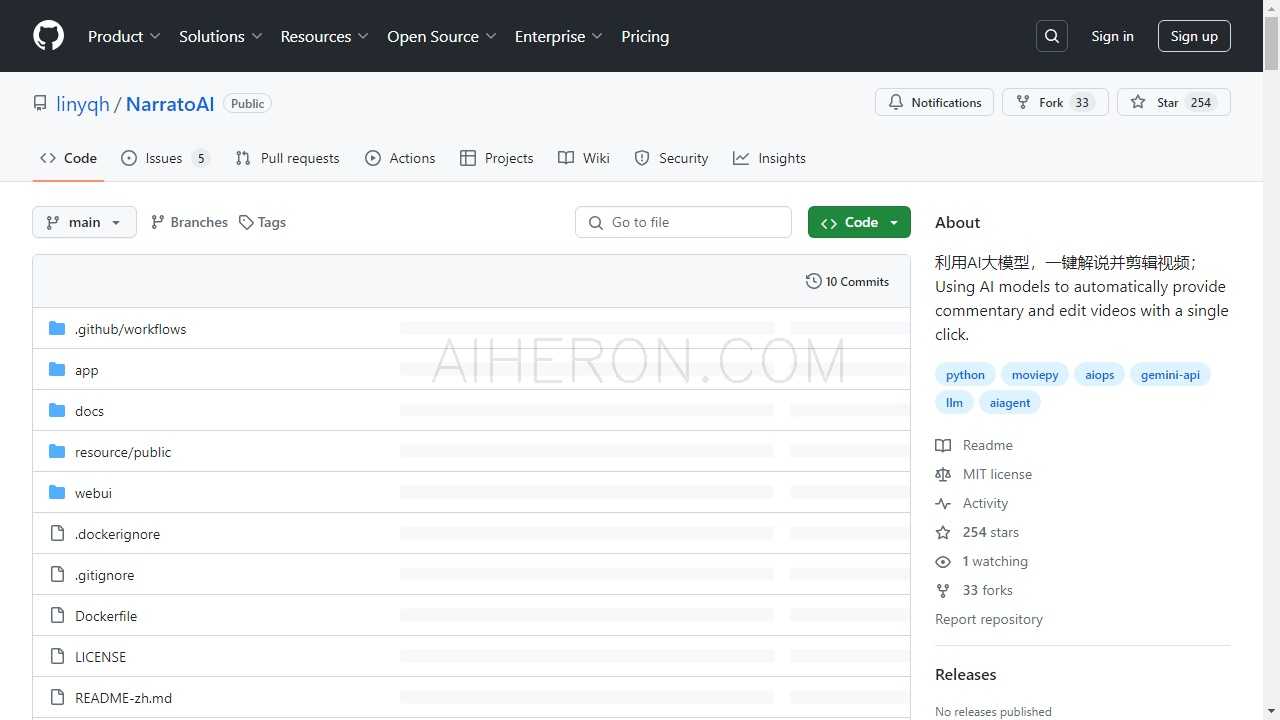This screenshot has height=720, width=1280.
Task: Click the Activity pulse icon
Action: tap(943, 503)
